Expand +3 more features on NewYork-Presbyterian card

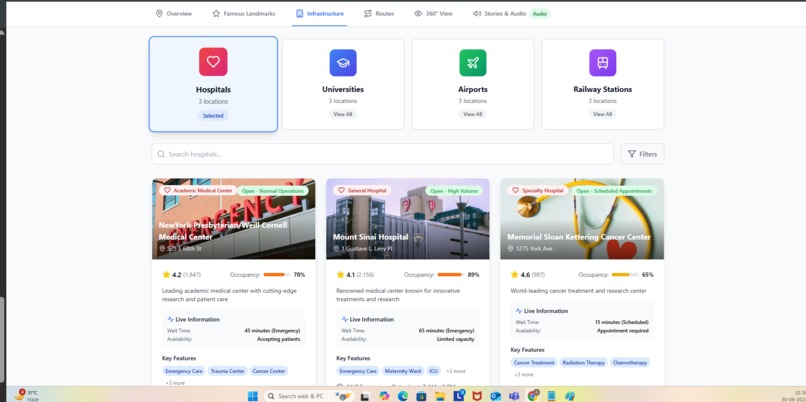(x=175, y=383)
